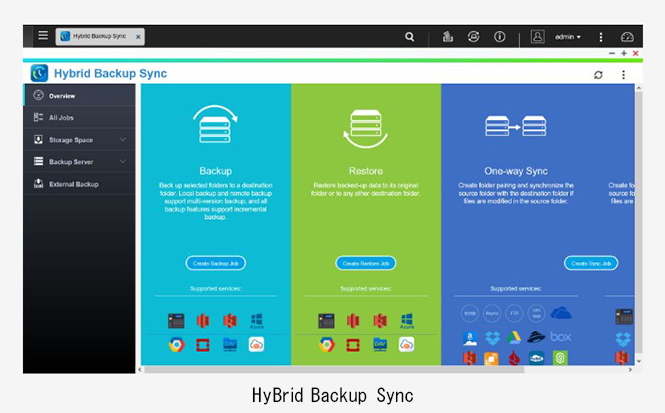Click the Dropbox icon in One-way Sync
Screen dimensions: 665x413
tap(492, 338)
